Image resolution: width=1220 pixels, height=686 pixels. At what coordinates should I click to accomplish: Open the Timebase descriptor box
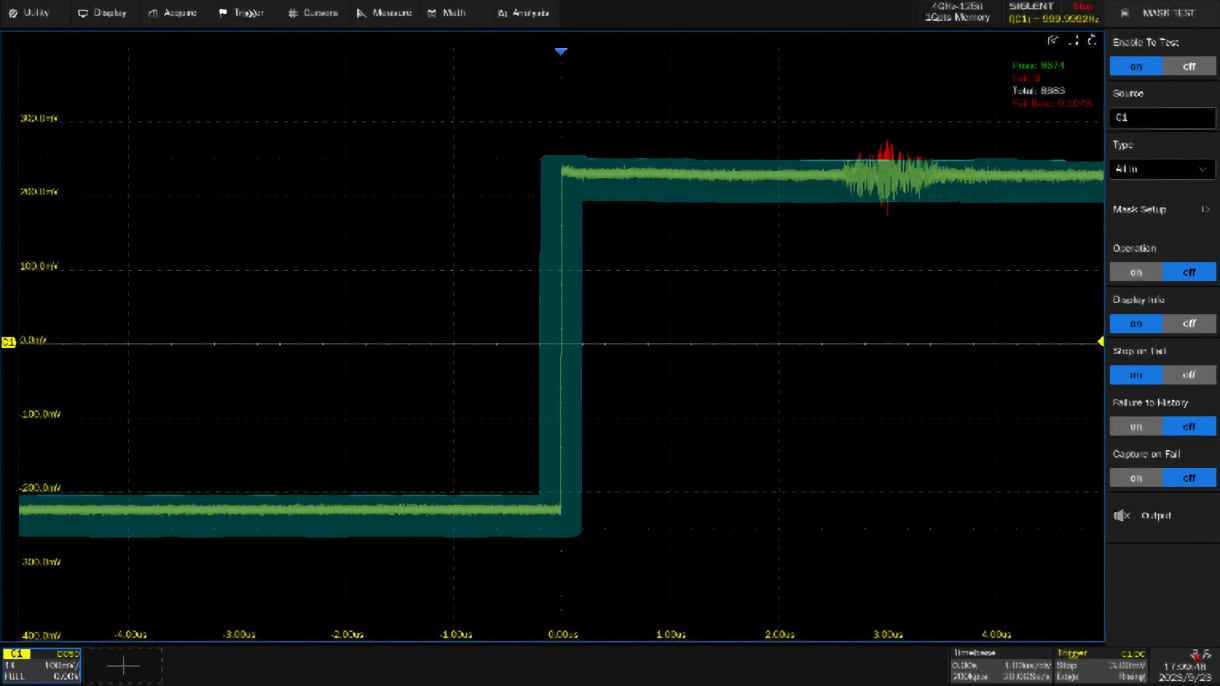(999, 665)
